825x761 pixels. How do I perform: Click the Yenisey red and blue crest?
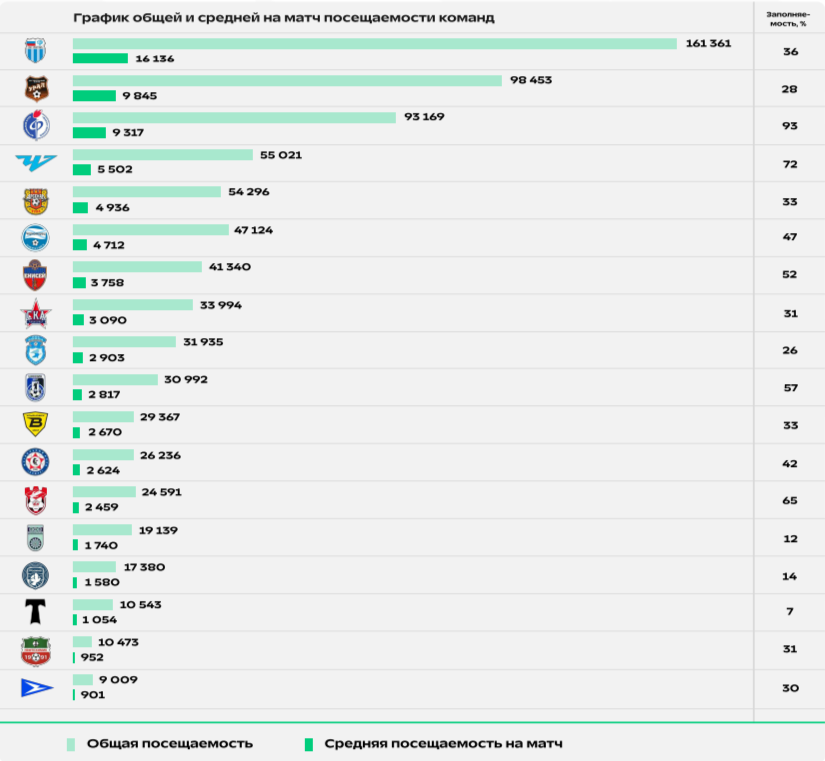tap(35, 276)
